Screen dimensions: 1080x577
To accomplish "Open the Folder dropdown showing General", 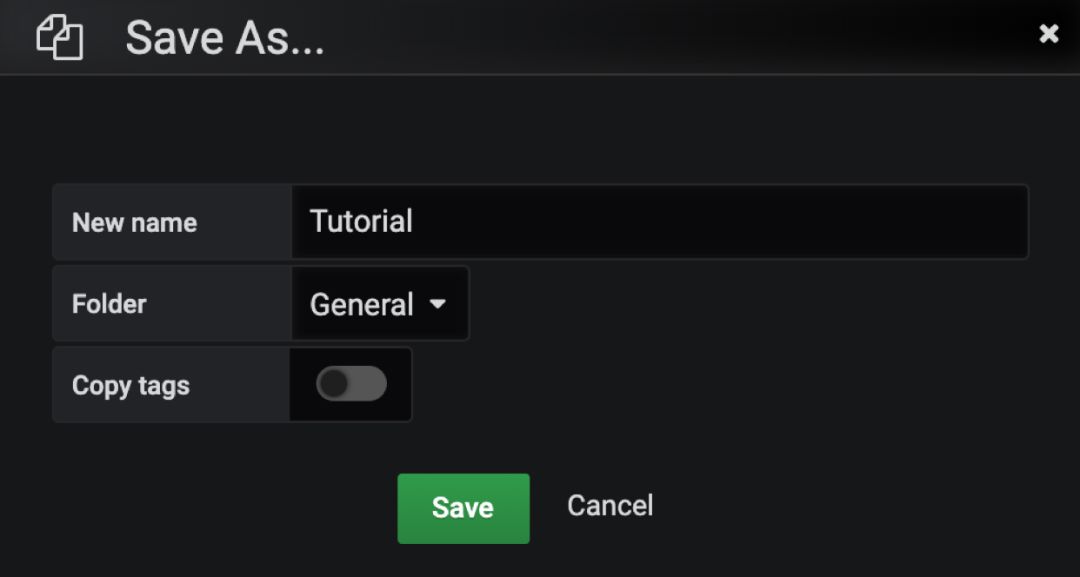I will [380, 304].
